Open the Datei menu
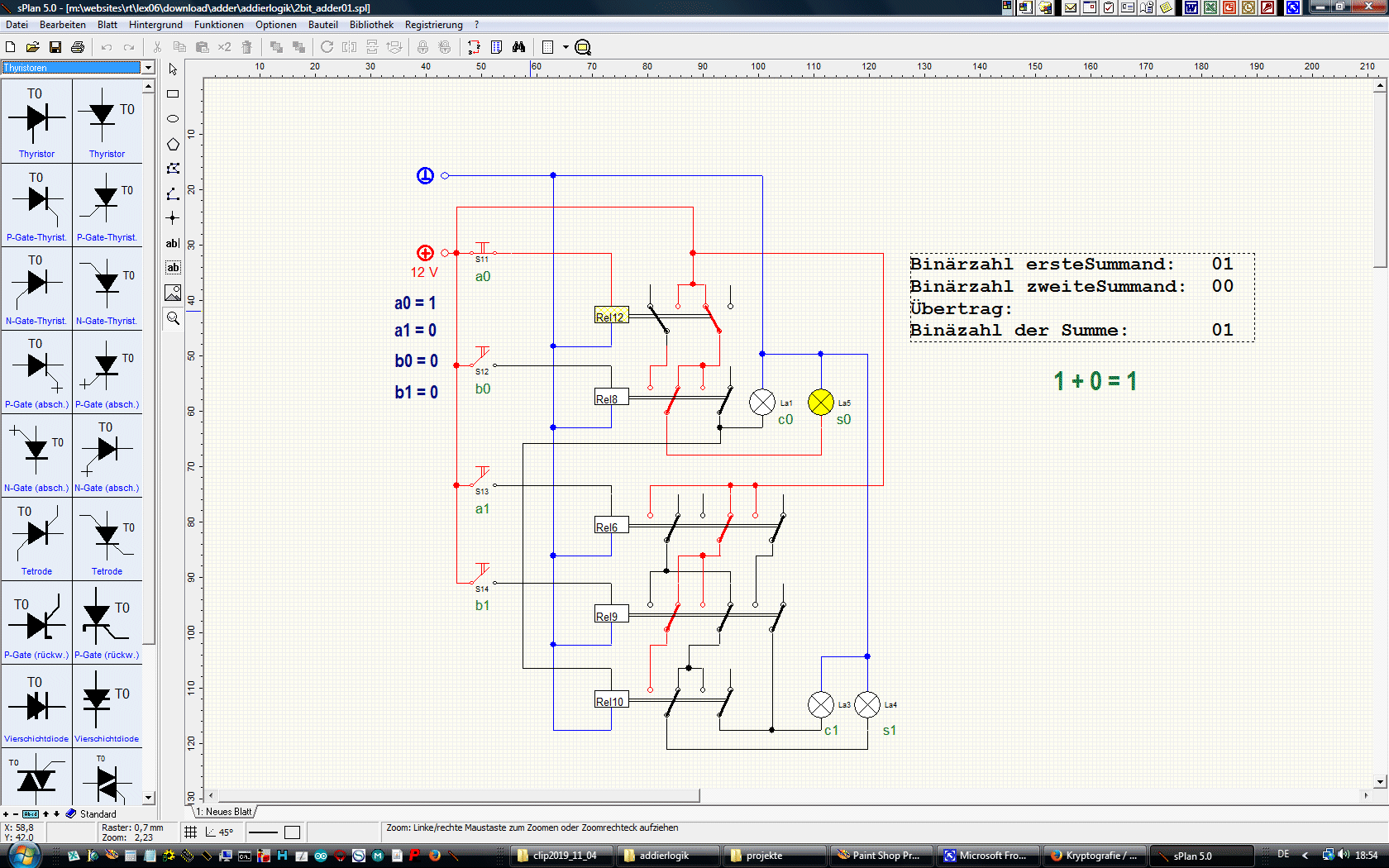The height and width of the screenshot is (868, 1389). (17, 25)
